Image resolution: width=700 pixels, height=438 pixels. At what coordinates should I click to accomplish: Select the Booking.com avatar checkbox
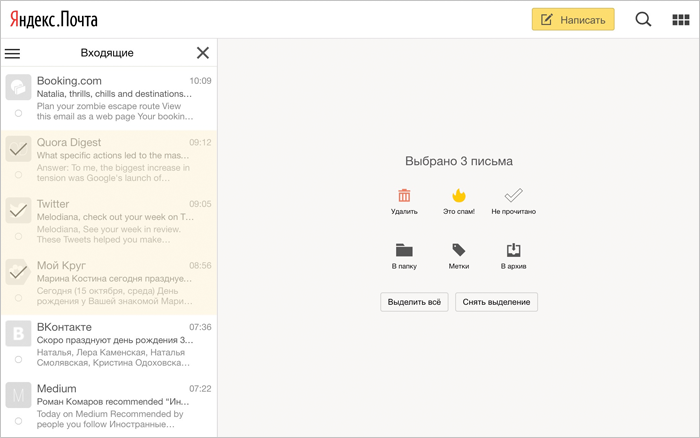18,87
